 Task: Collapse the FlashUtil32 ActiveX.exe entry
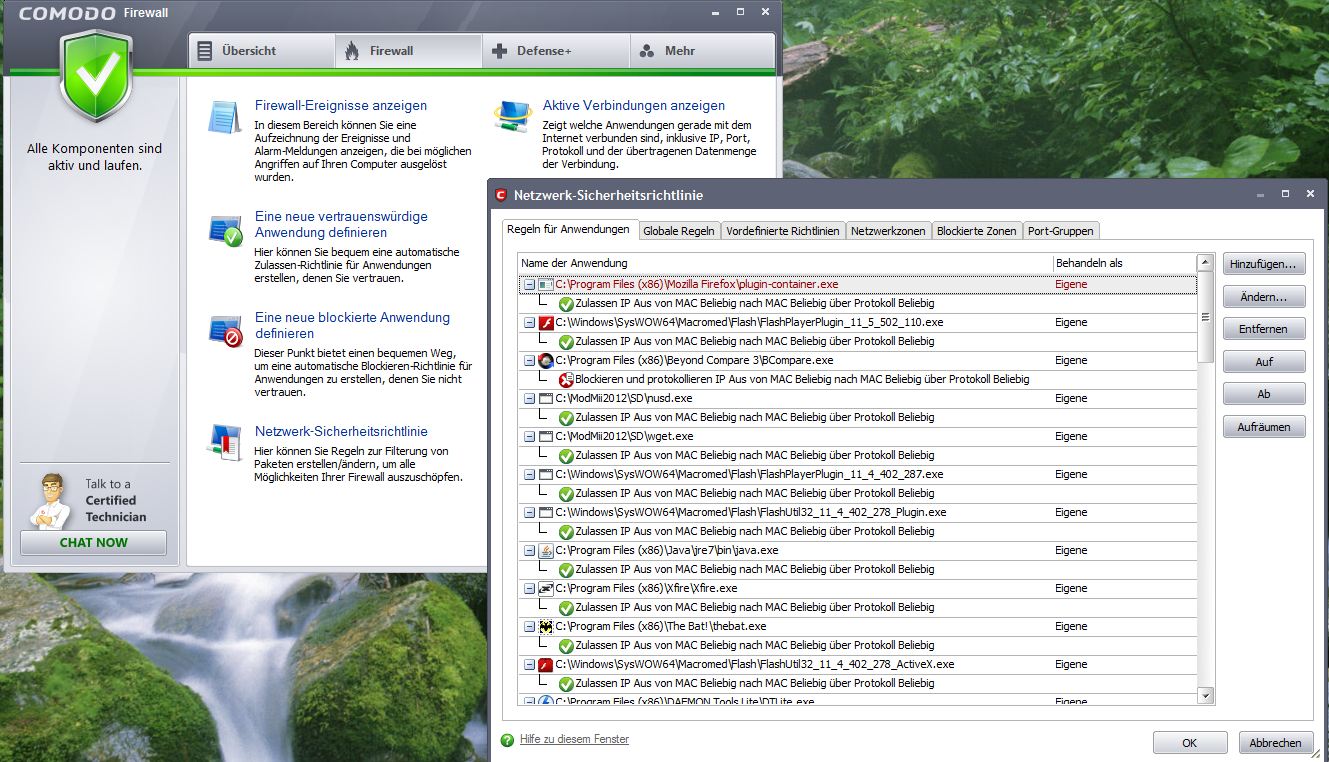529,665
